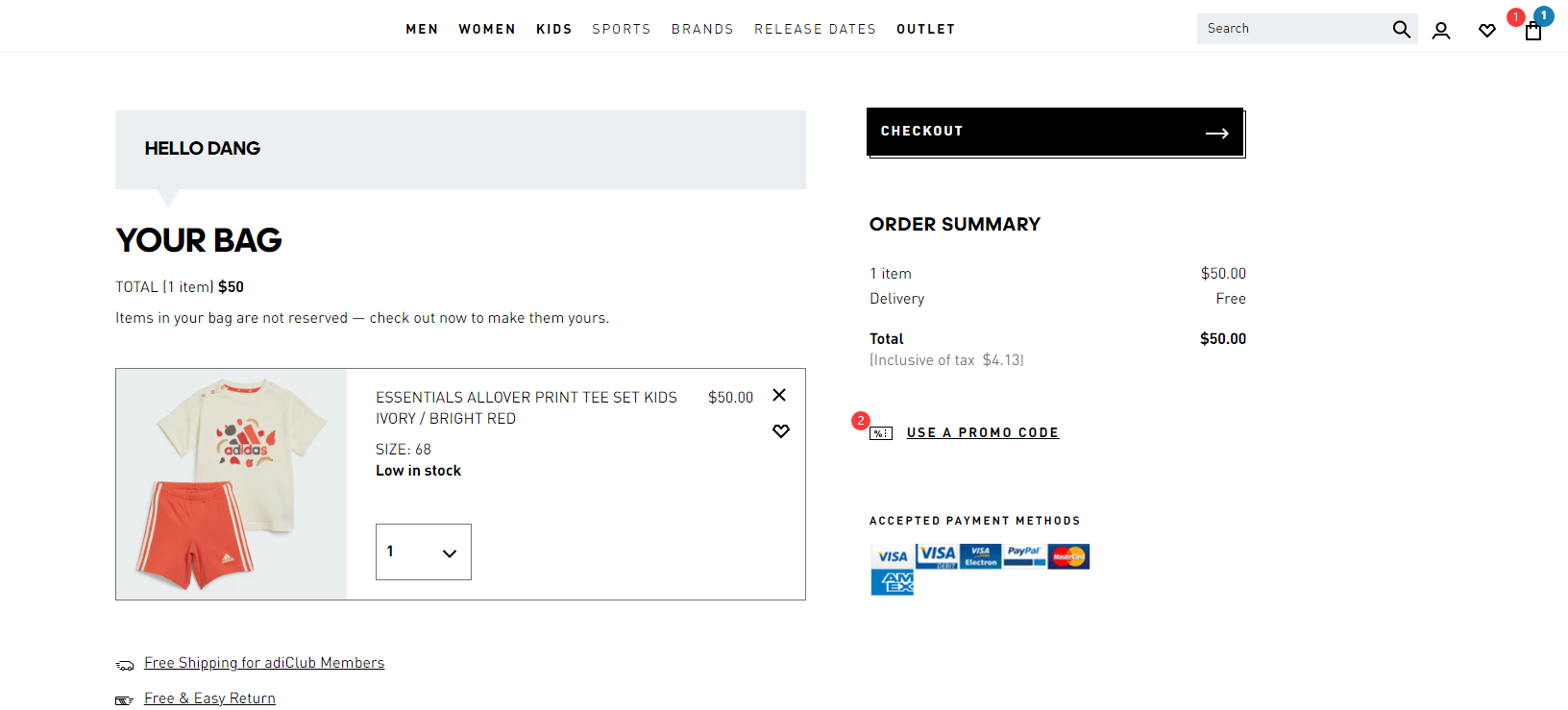This screenshot has height=710, width=1568.
Task: Open the wishlist heart in header
Action: click(1487, 31)
